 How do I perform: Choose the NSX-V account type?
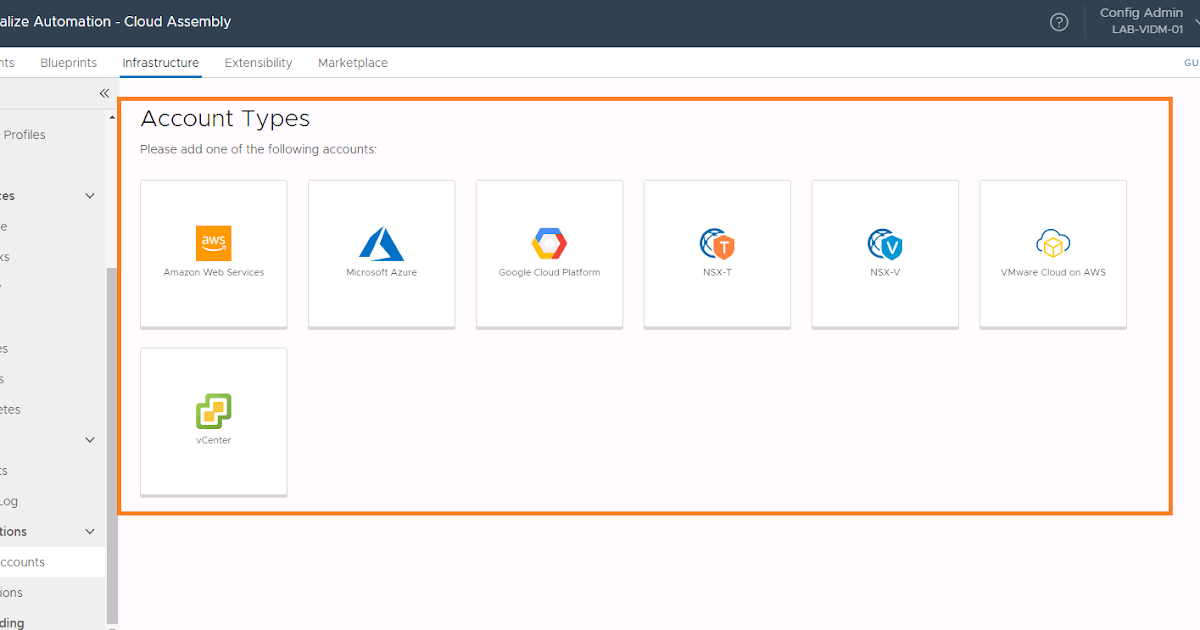point(885,253)
